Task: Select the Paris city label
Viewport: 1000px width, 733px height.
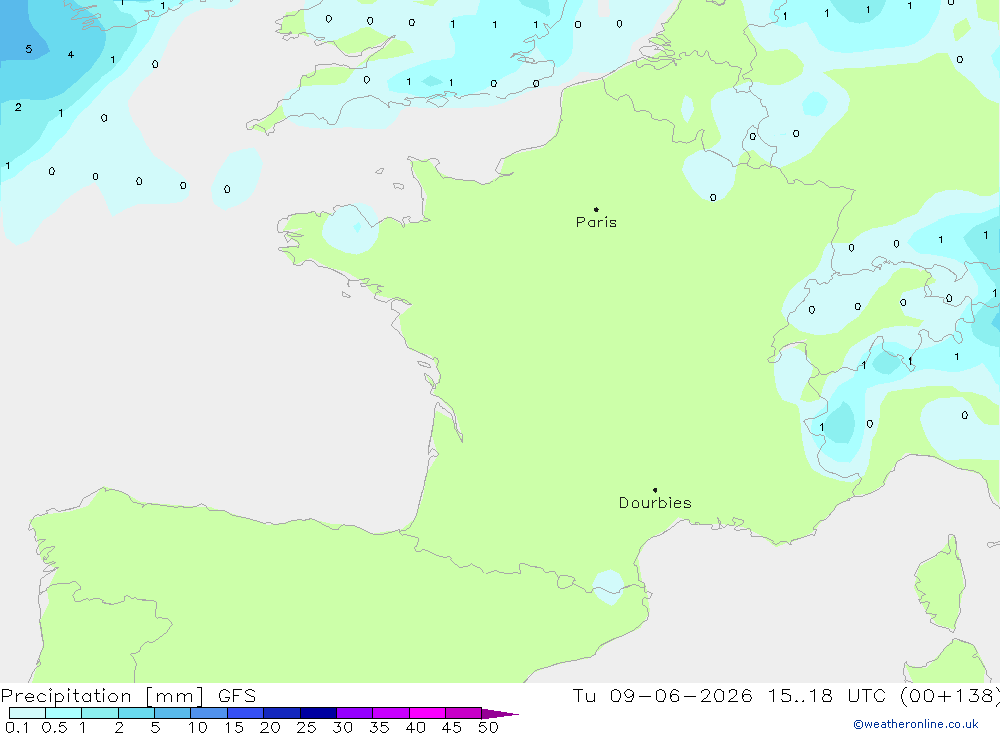Action: pos(596,222)
